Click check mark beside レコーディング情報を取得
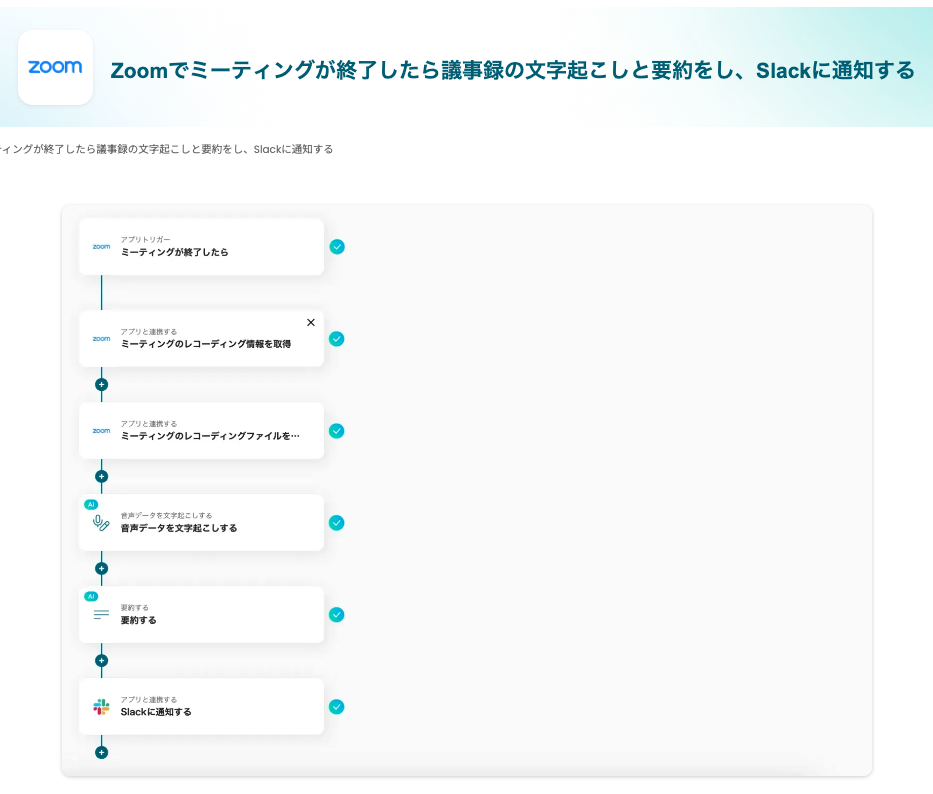 click(337, 339)
